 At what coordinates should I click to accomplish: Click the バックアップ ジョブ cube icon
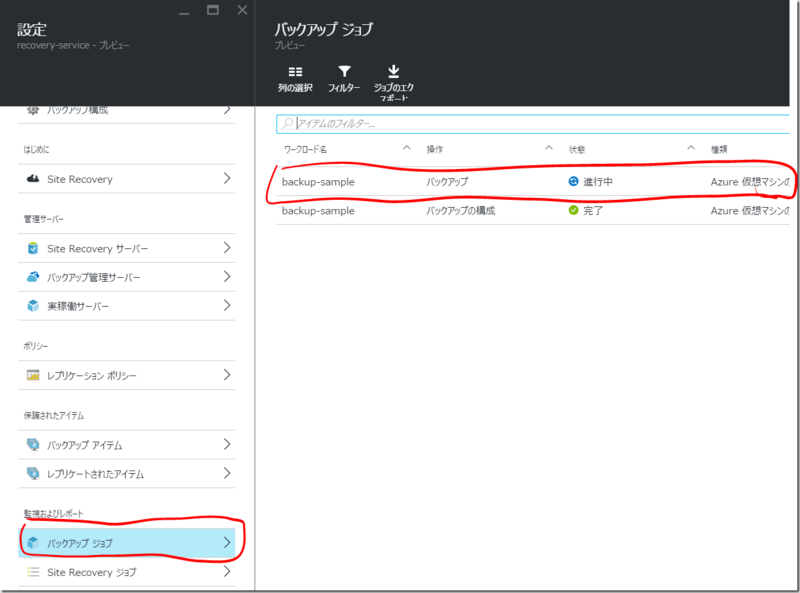tap(33, 542)
